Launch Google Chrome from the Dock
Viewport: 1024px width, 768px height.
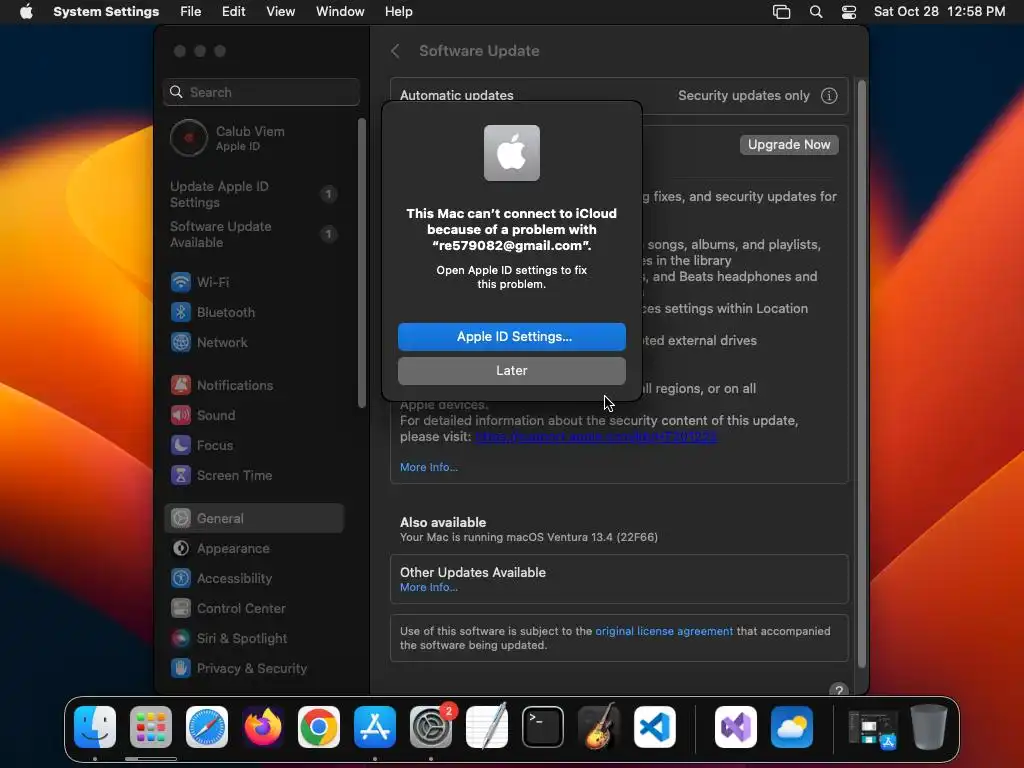319,727
